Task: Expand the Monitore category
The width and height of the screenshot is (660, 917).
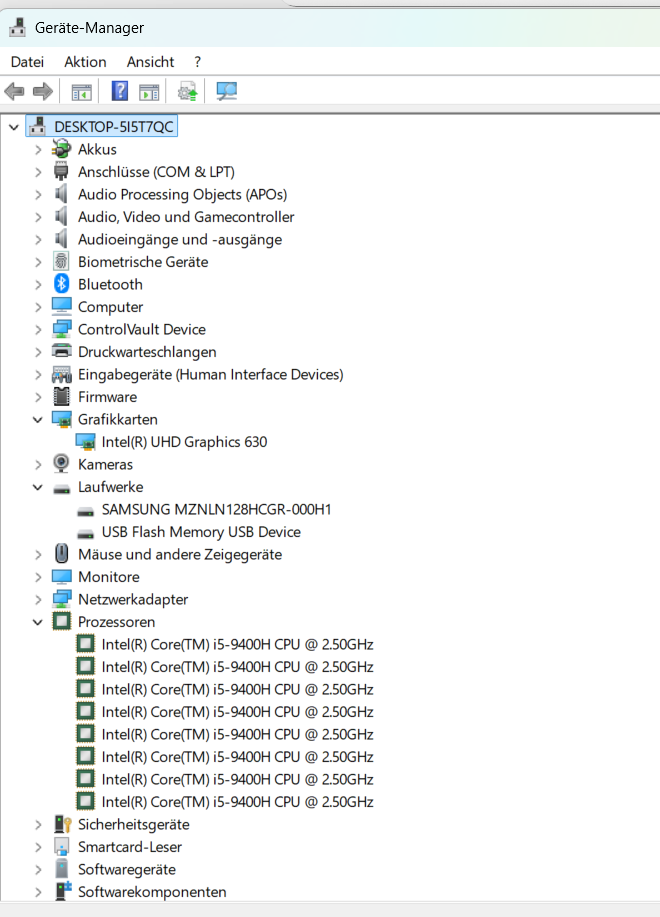Action: [38, 577]
